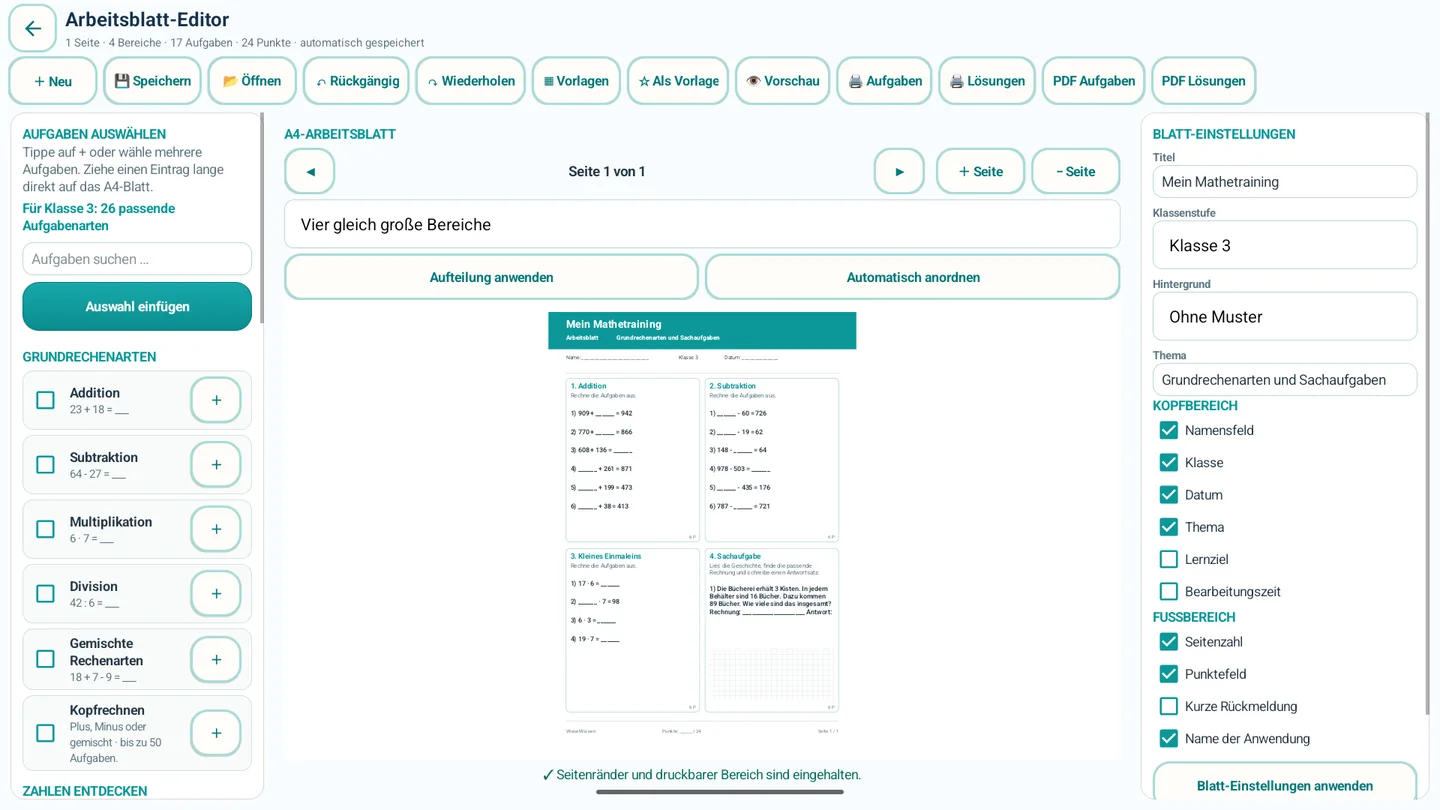Save the worksheet with Speichern
This screenshot has width=1440, height=810.
pyautogui.click(x=153, y=81)
